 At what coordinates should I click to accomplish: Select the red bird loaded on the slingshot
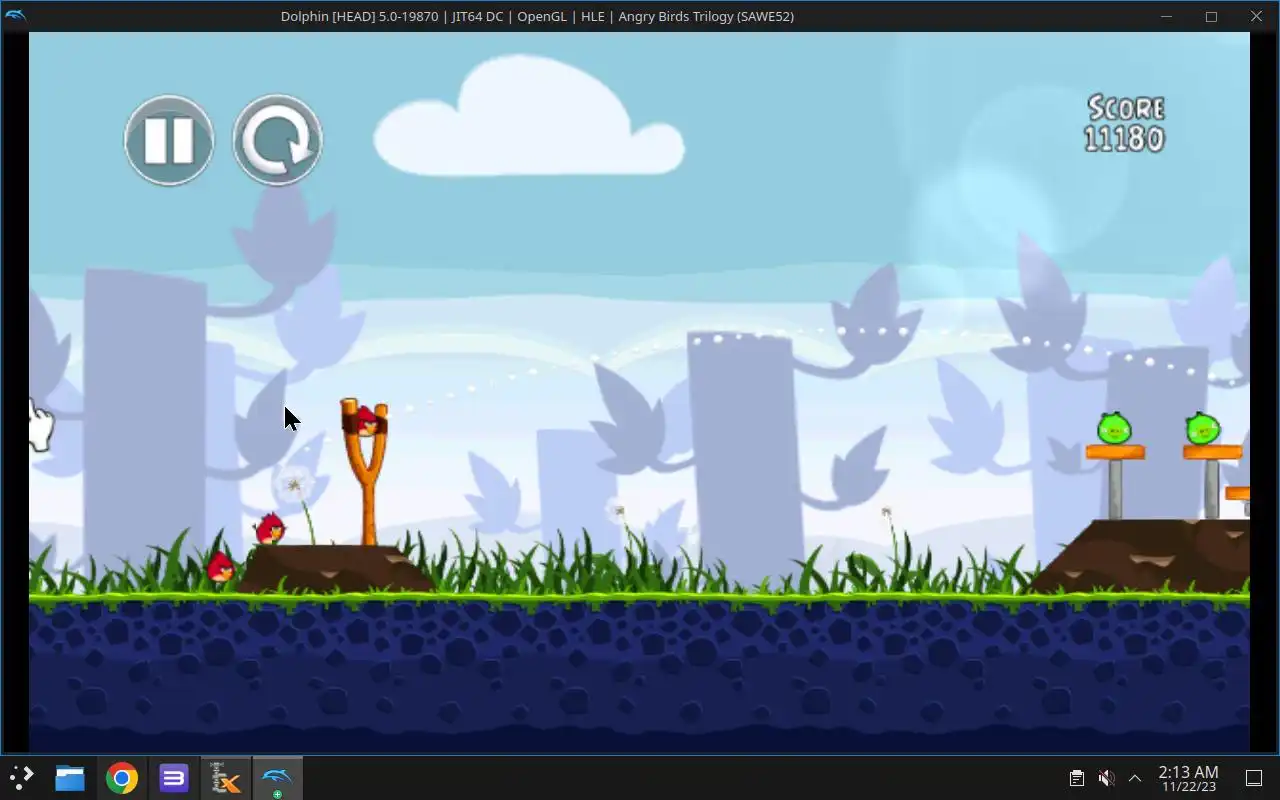coord(368,421)
